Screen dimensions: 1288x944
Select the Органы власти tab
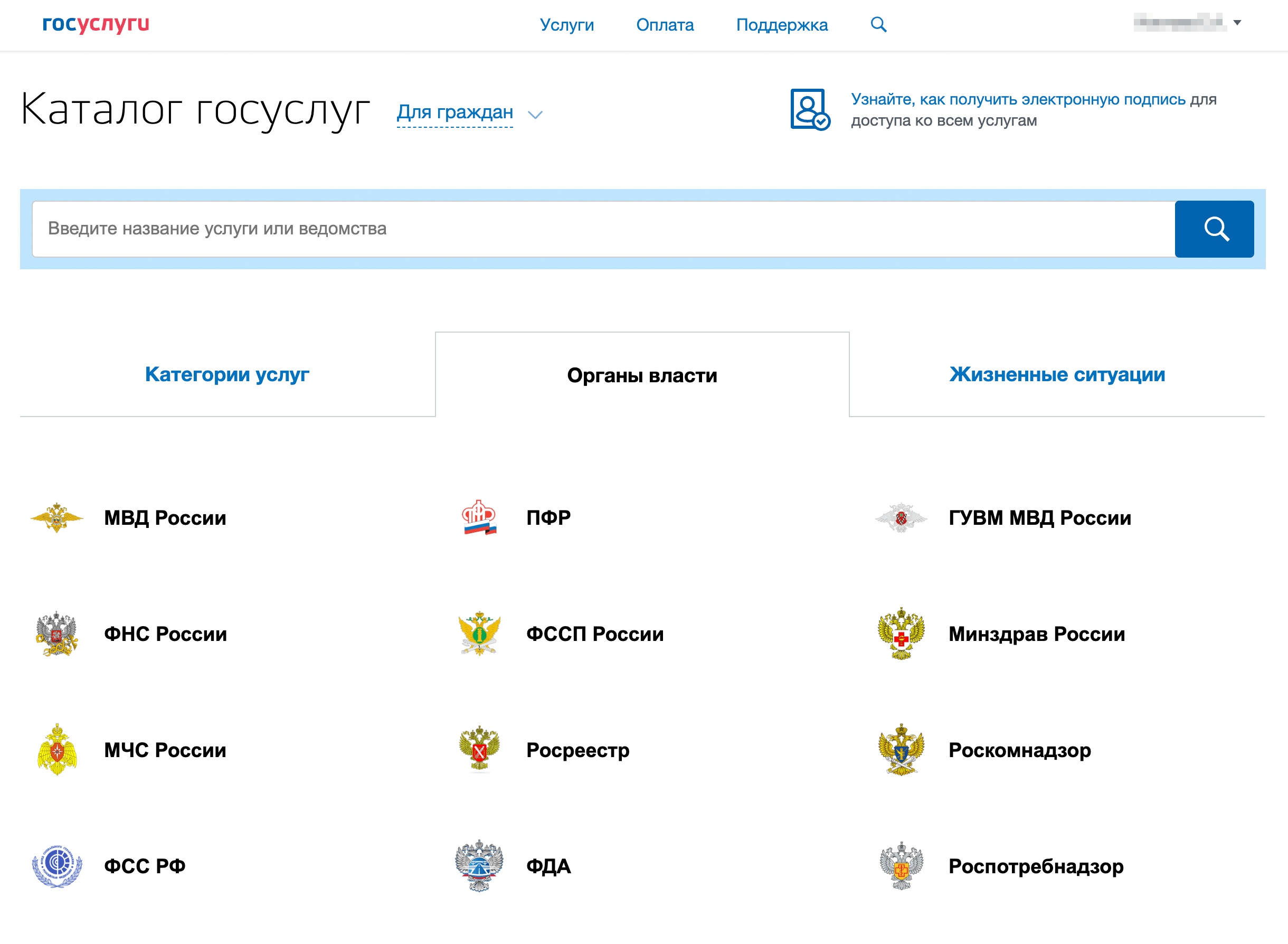tap(642, 375)
